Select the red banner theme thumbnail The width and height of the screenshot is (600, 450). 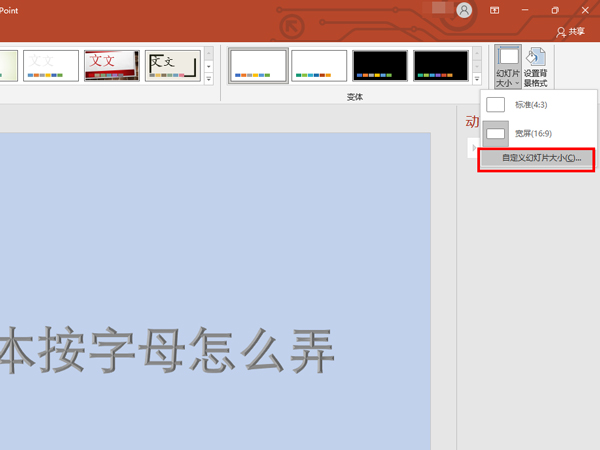point(111,65)
